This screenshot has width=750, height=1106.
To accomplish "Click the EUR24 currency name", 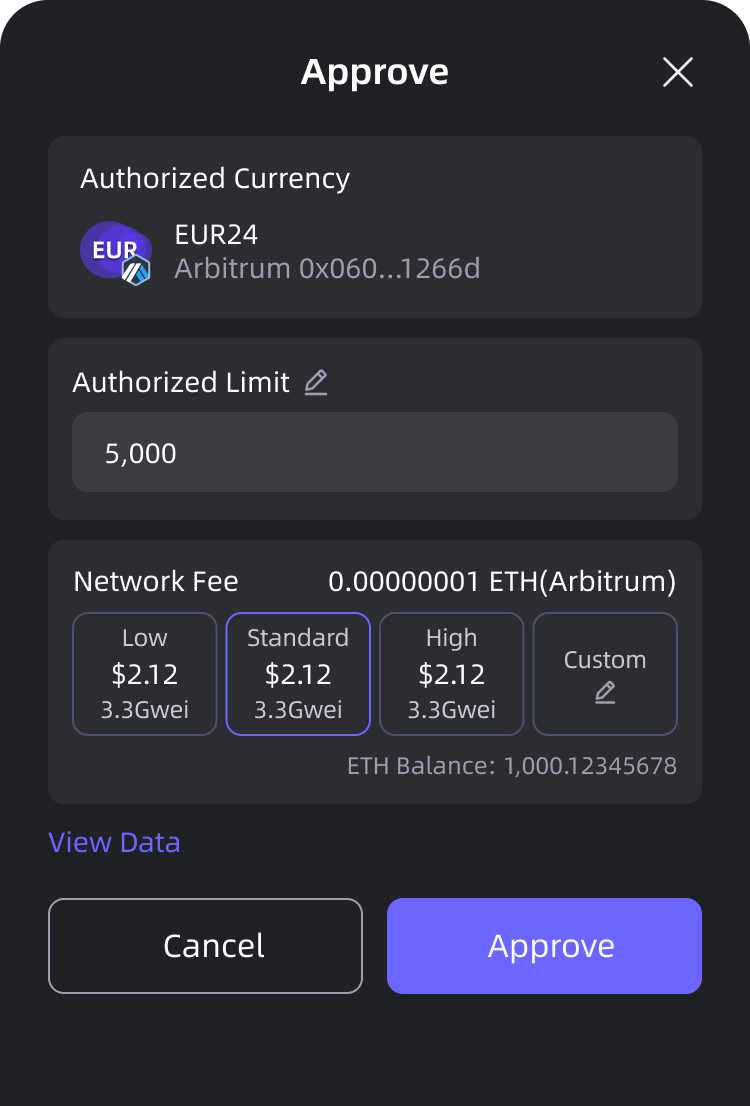I will (216, 236).
